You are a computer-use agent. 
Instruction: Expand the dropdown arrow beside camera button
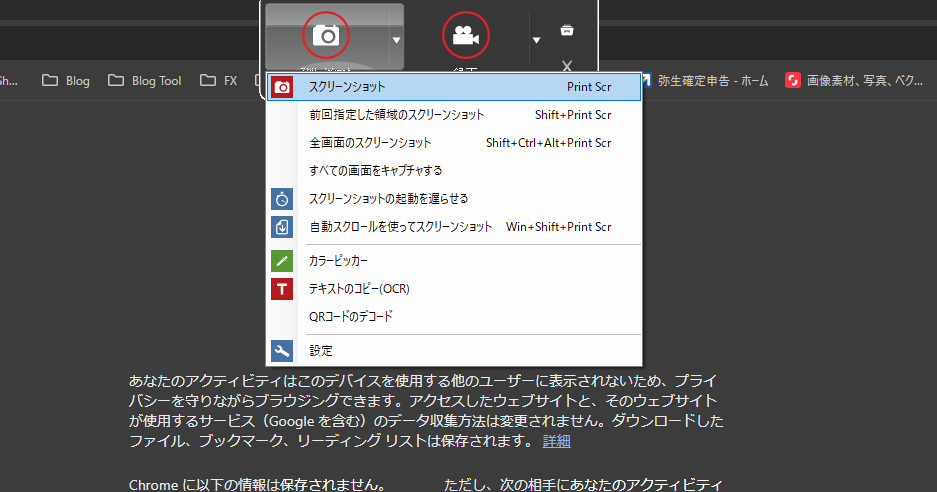397,40
